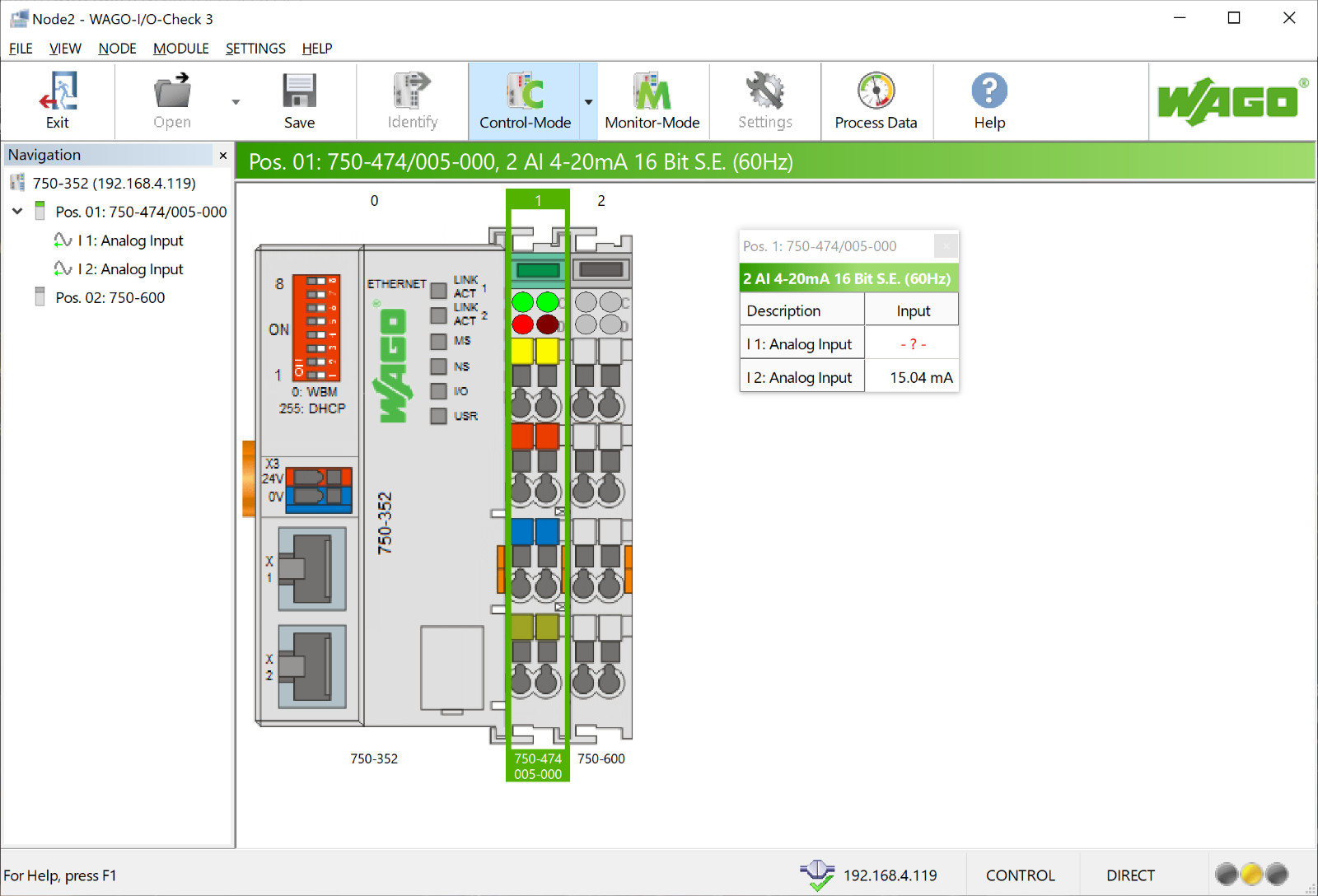Open the MODULE menu

point(181,49)
